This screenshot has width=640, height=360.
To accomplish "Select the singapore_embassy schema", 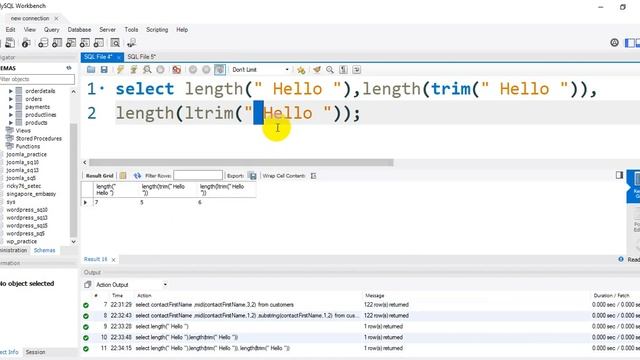I will click(x=31, y=194).
